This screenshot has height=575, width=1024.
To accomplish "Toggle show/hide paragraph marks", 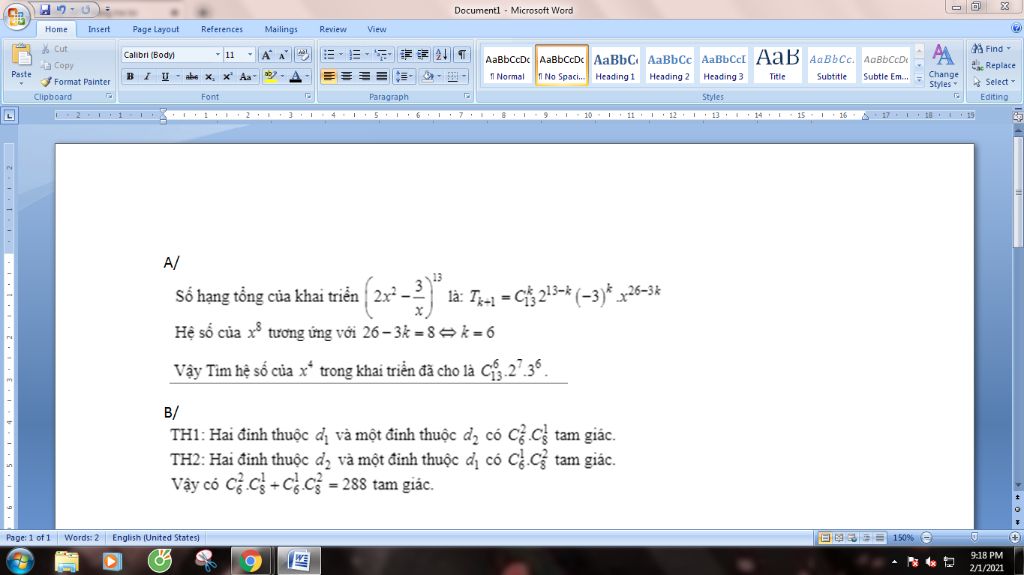I will coord(462,55).
